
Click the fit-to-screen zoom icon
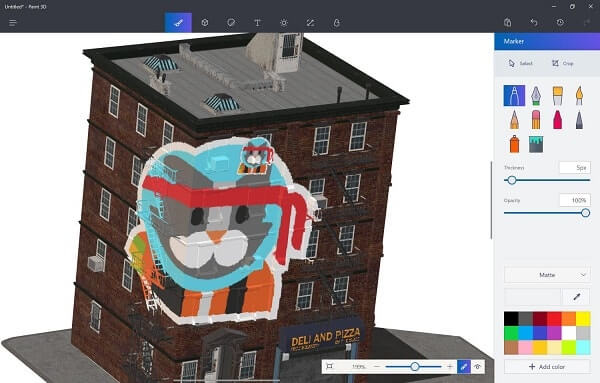pos(329,367)
